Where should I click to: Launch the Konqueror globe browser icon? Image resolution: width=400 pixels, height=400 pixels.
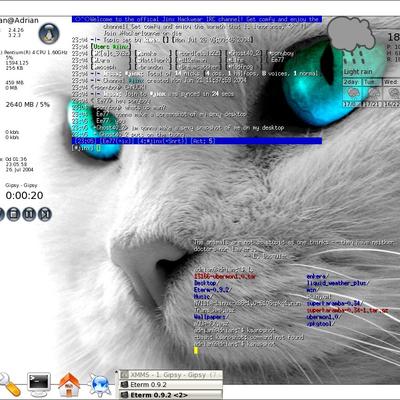pyautogui.click(x=99, y=385)
